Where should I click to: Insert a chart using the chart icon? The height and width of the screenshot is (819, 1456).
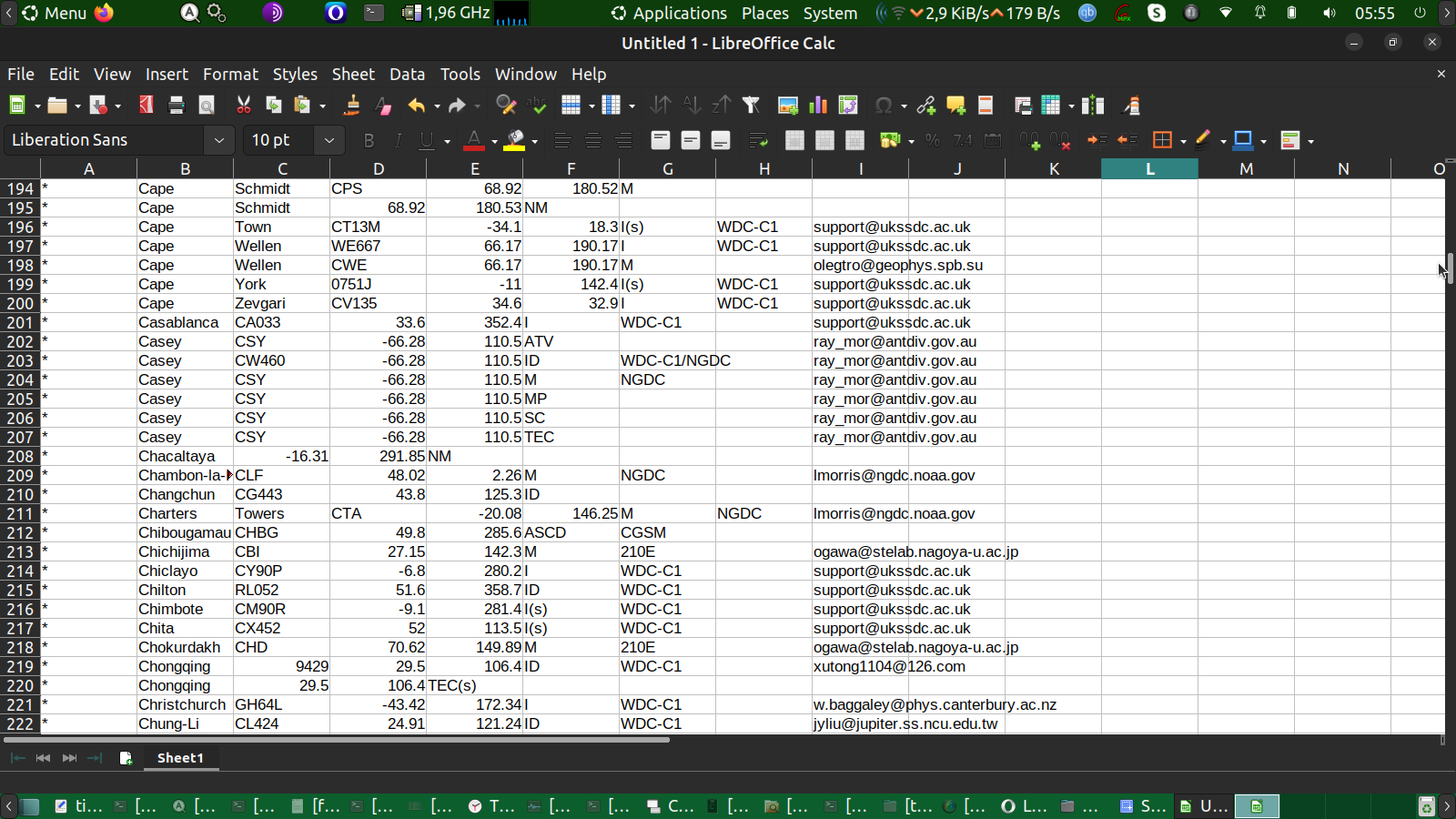click(818, 106)
